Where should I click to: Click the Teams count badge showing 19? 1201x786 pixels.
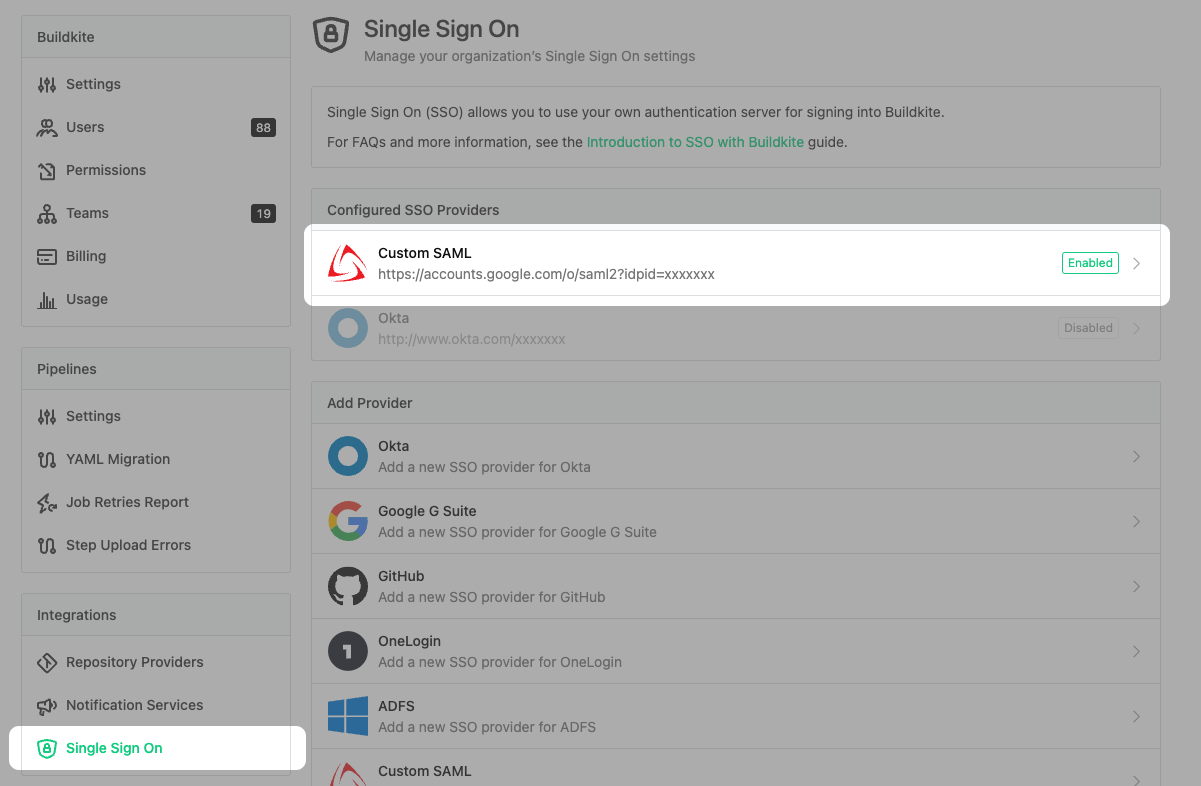[x=263, y=213]
